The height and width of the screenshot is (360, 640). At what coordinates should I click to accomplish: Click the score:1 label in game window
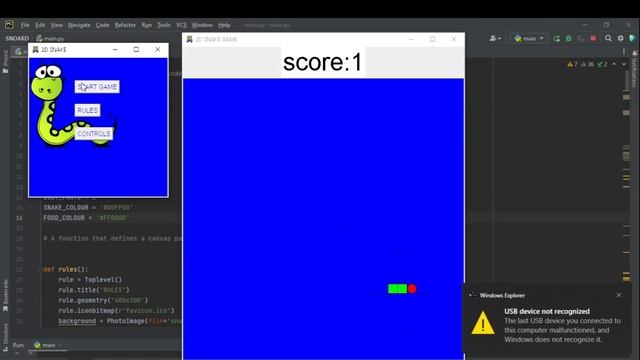[x=322, y=62]
